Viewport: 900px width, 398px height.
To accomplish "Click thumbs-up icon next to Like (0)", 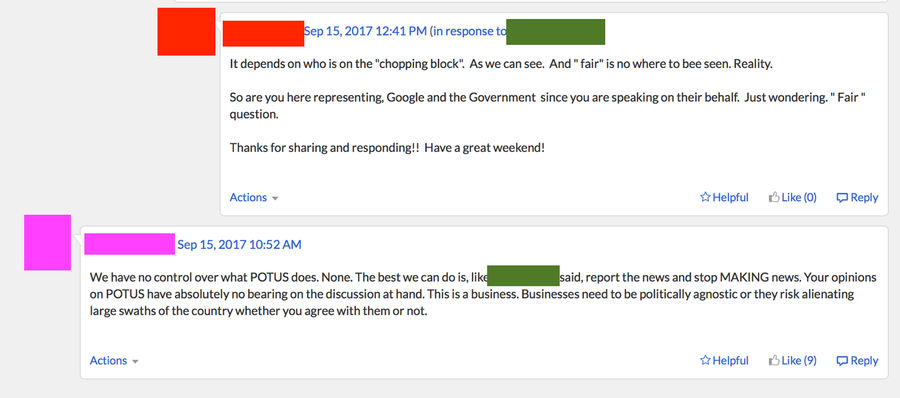I will coord(774,197).
